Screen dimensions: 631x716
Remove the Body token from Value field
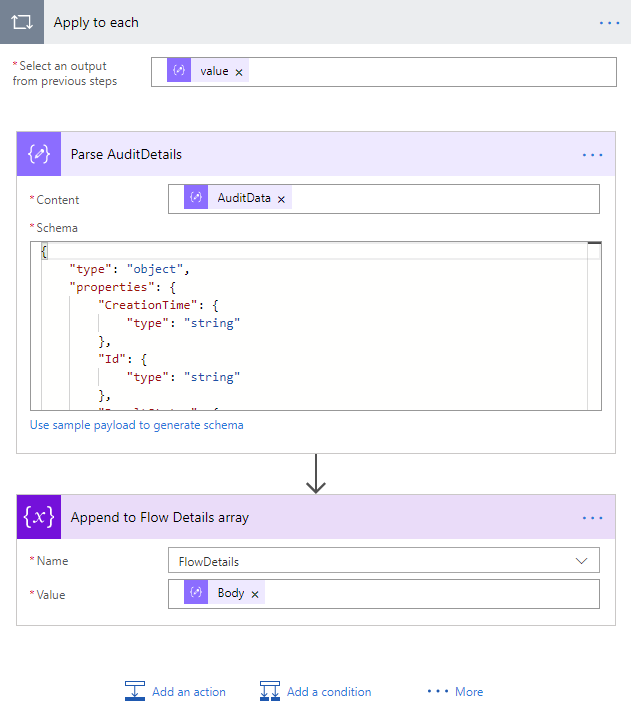[x=255, y=594]
